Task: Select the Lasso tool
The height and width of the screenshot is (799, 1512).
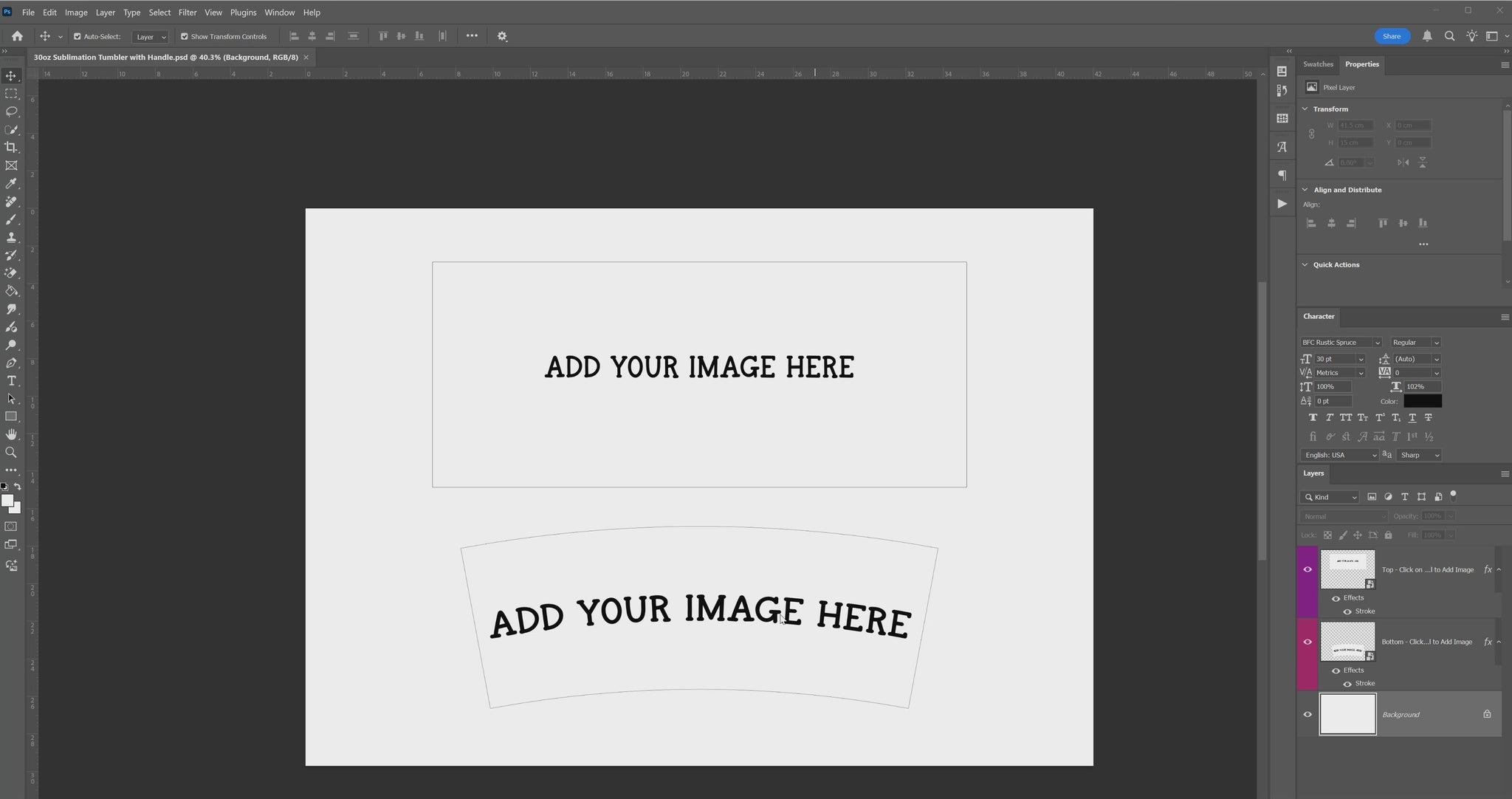Action: (11, 112)
